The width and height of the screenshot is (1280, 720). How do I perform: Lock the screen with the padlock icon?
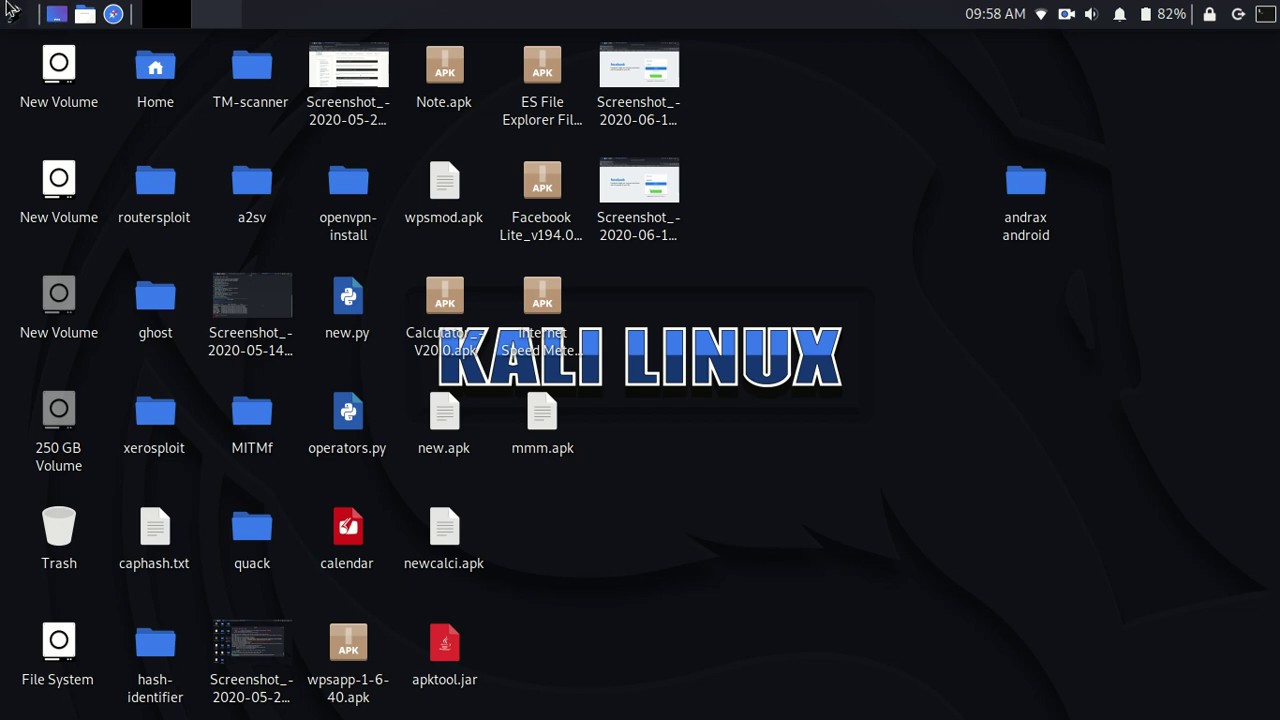point(1210,14)
